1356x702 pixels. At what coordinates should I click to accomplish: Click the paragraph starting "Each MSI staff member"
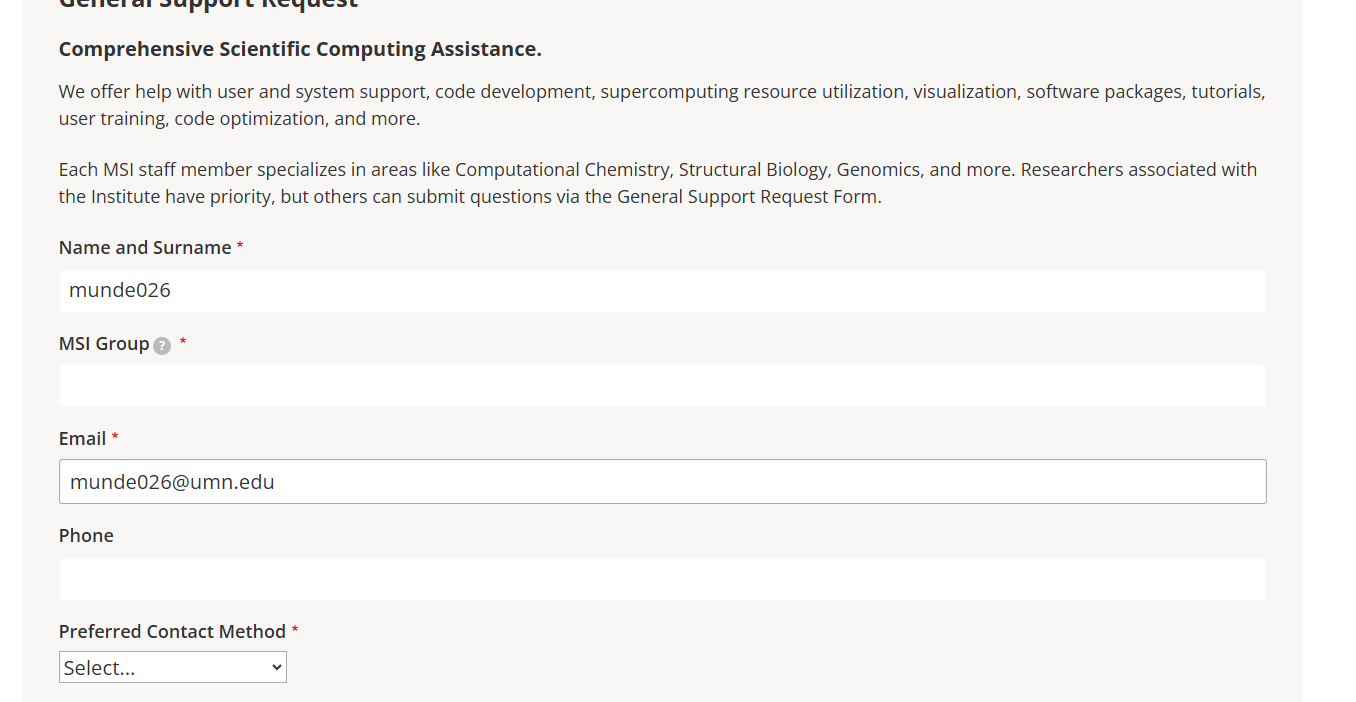pyautogui.click(x=658, y=183)
